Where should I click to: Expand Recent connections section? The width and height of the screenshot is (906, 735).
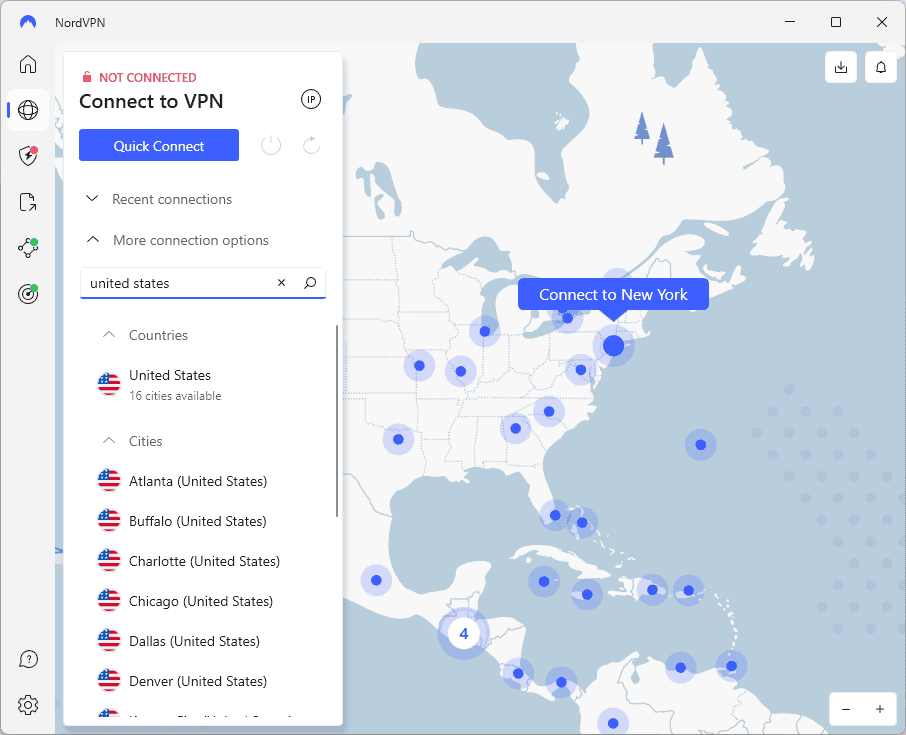tap(158, 199)
